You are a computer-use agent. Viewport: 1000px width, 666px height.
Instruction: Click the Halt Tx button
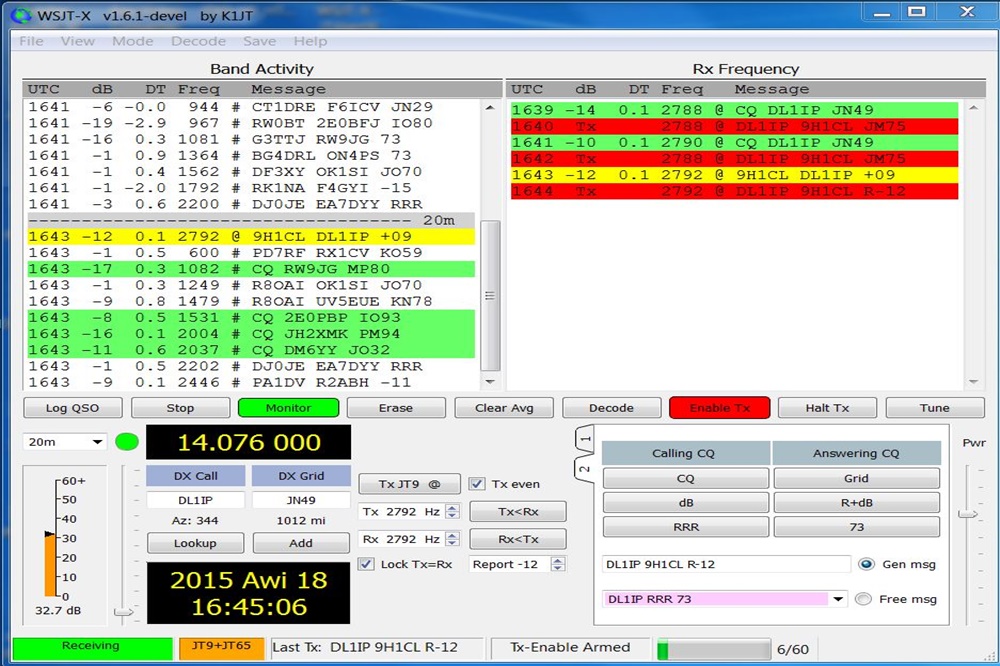coord(827,408)
